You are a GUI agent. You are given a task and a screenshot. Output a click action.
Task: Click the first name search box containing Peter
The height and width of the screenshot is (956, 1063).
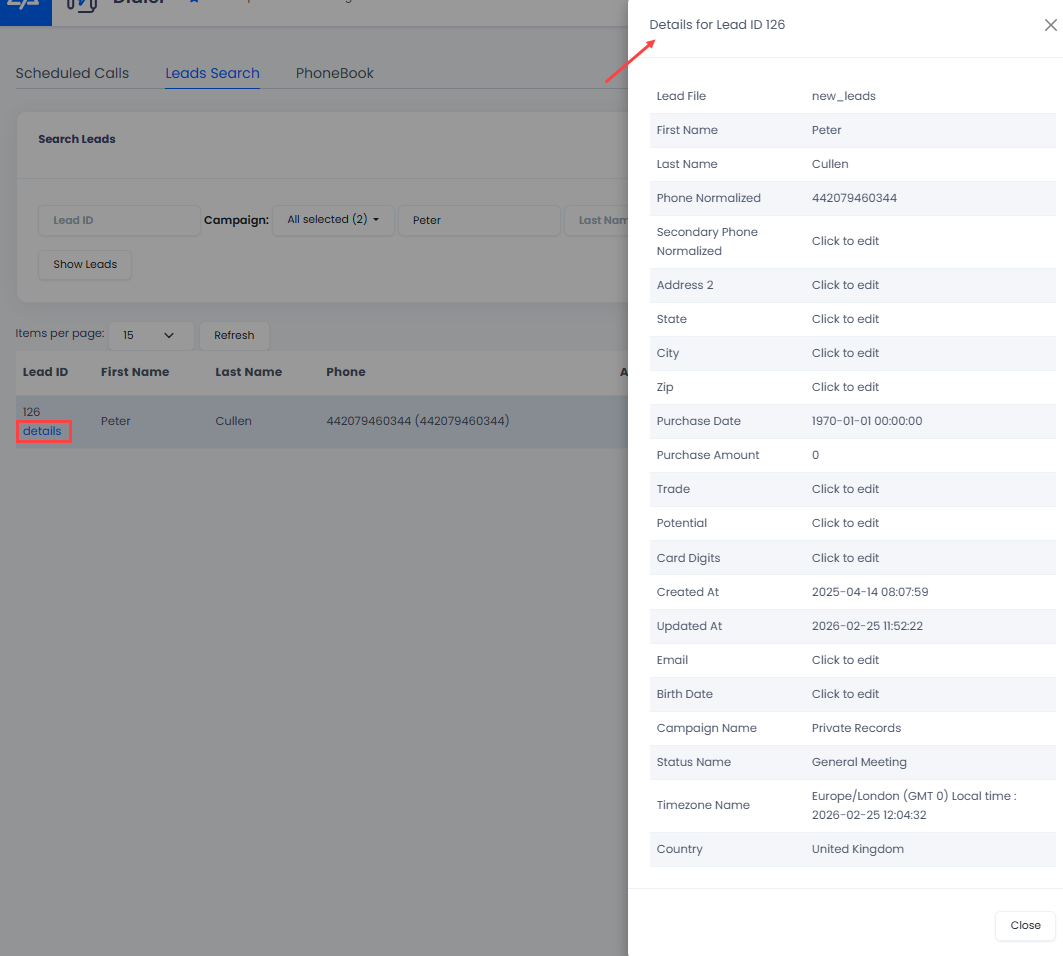479,219
